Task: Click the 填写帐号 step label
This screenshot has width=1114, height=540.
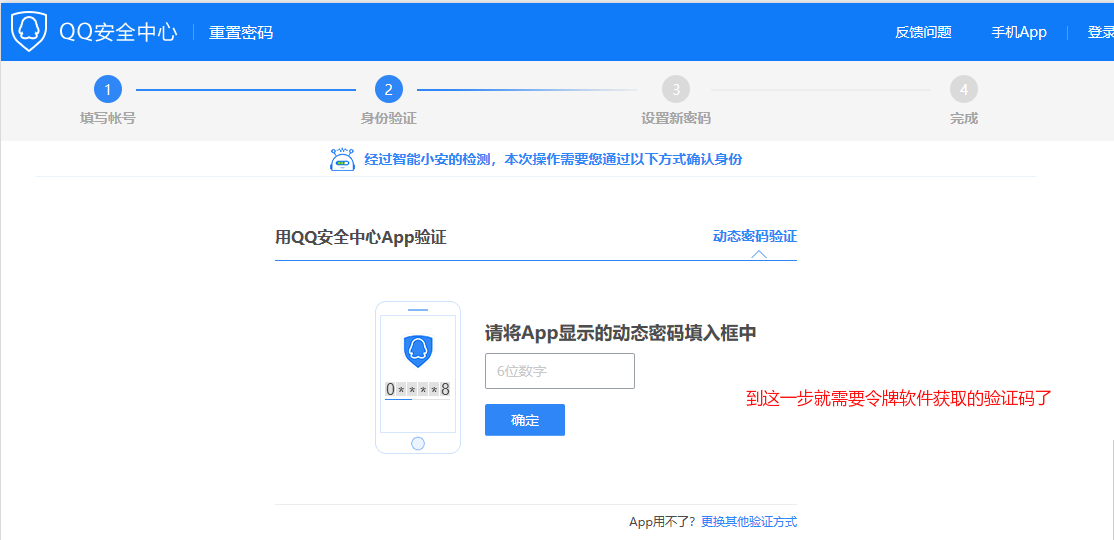Action: (108, 119)
